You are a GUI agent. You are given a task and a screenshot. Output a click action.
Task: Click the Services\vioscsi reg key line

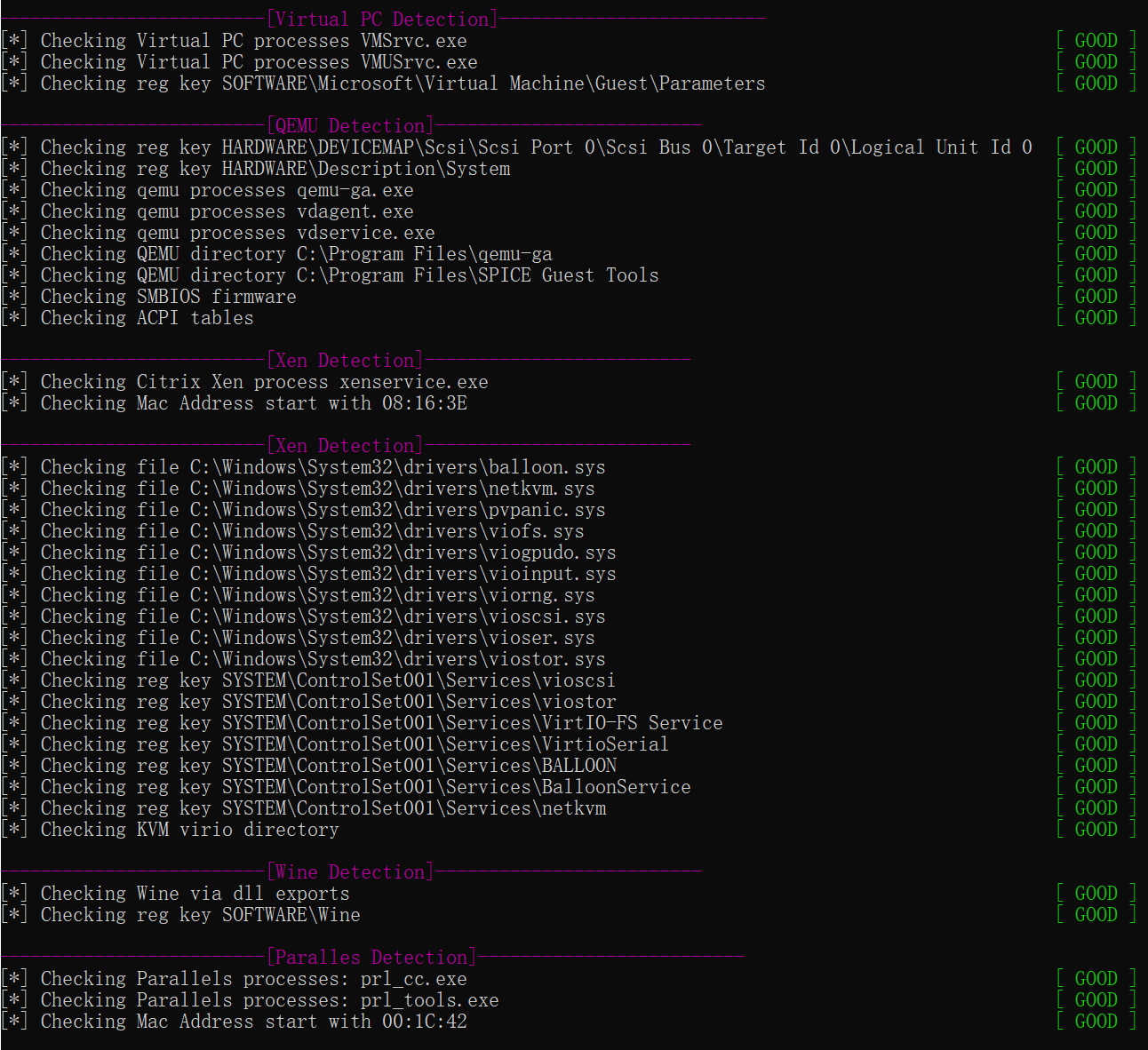click(308, 680)
